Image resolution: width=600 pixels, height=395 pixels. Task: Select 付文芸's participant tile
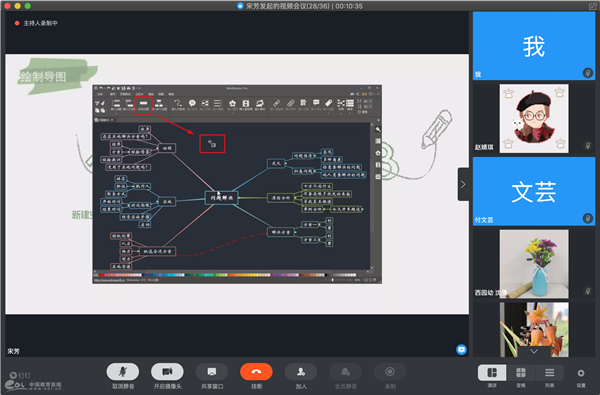point(534,191)
